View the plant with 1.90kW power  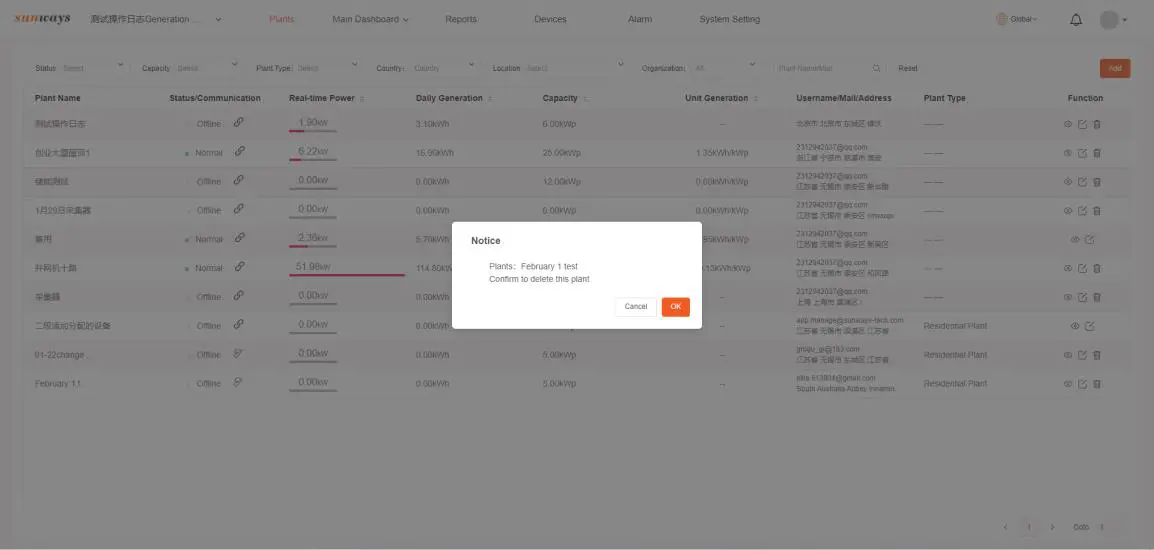click(x=1068, y=124)
